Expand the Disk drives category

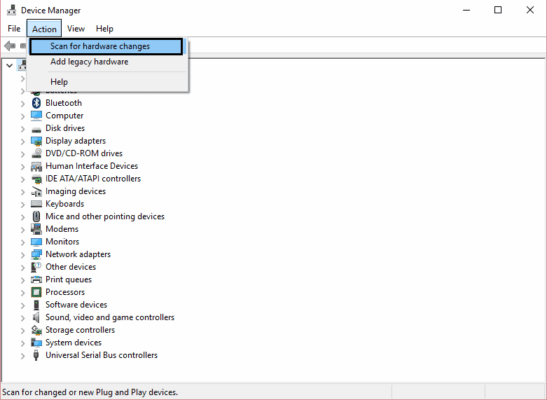pyautogui.click(x=23, y=129)
